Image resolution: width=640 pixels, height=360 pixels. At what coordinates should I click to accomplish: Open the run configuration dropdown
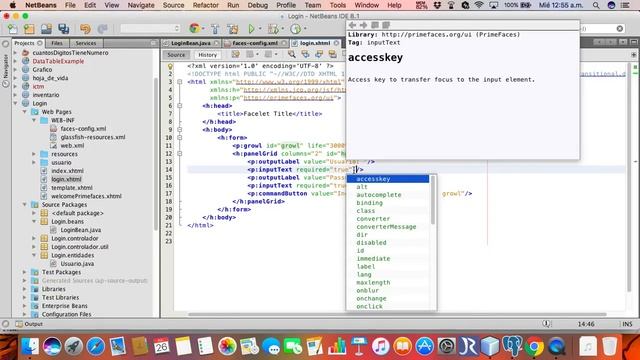(x=150, y=28)
